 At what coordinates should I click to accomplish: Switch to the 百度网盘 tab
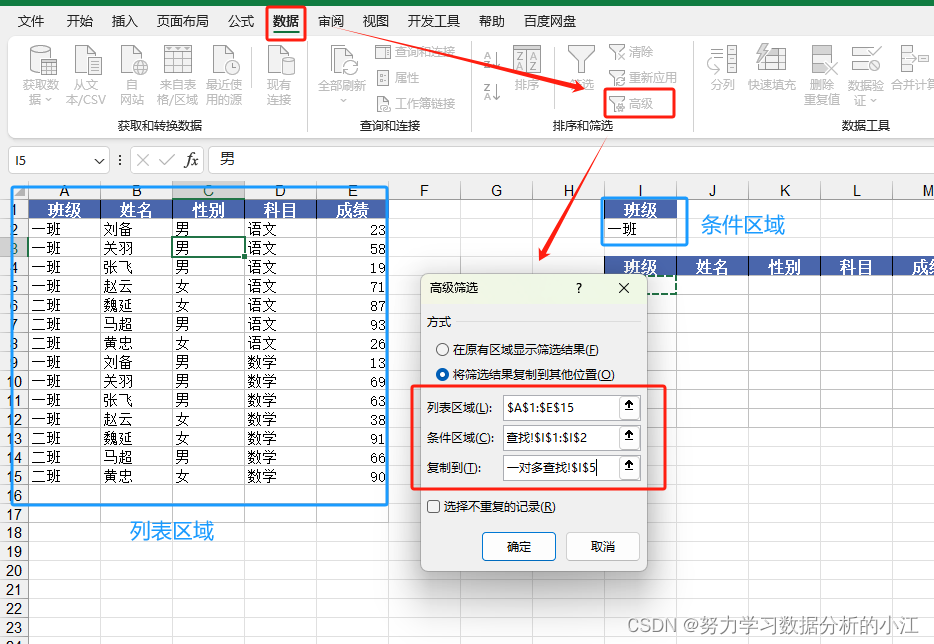tap(550, 21)
